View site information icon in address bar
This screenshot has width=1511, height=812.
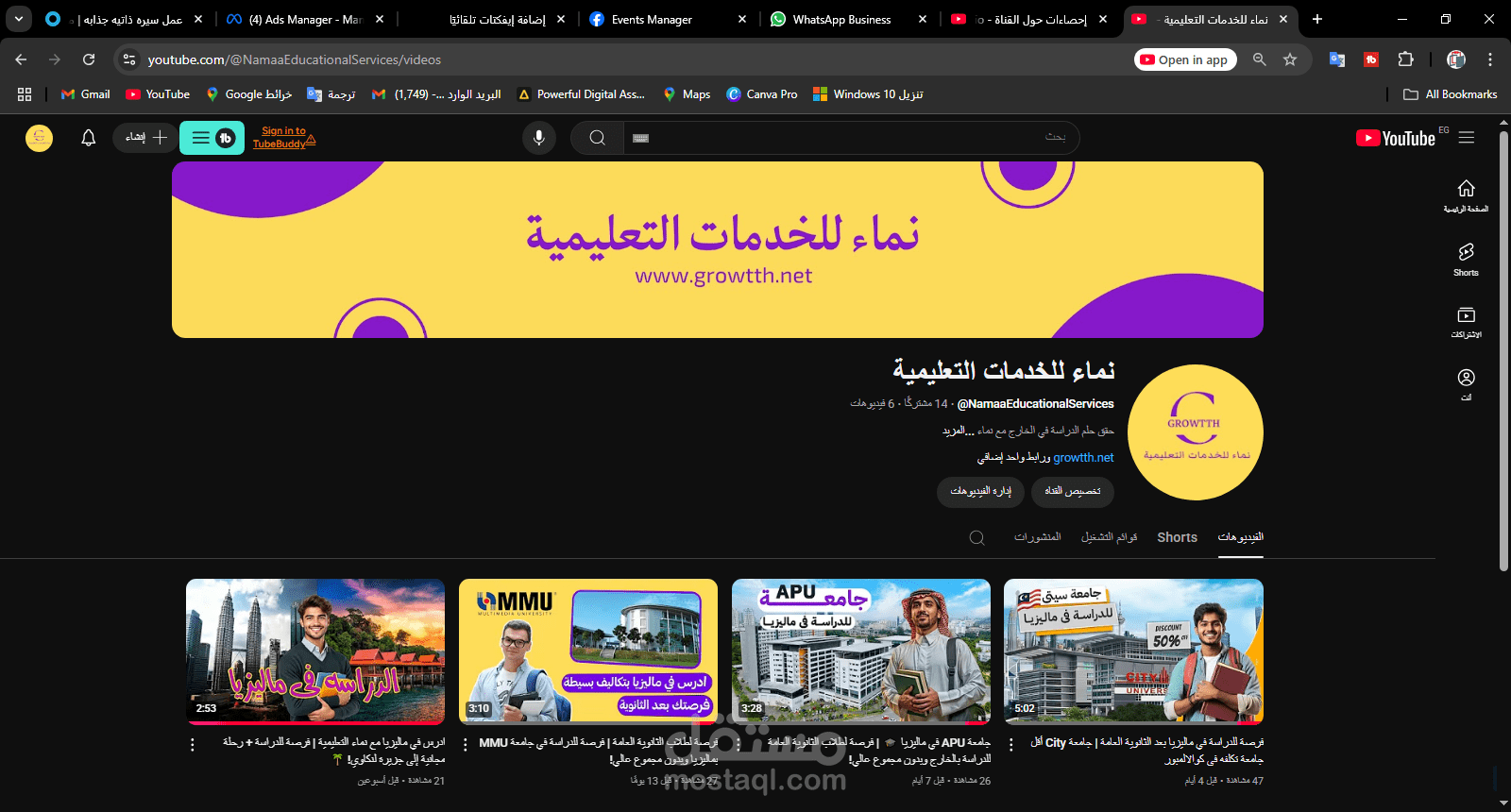[129, 59]
